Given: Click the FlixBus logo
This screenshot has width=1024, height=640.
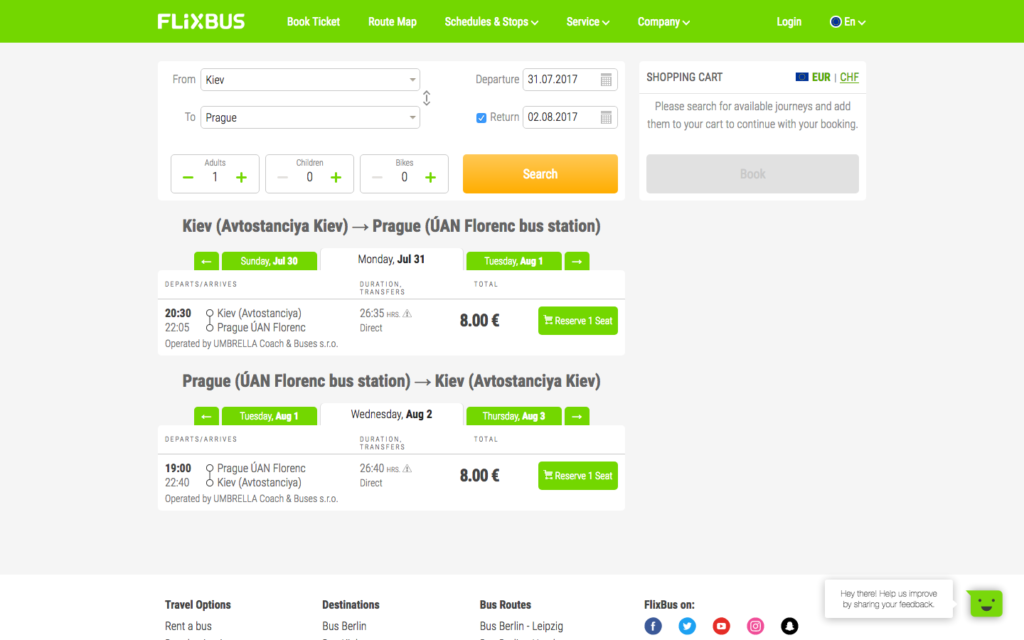Looking at the screenshot, I should (201, 21).
